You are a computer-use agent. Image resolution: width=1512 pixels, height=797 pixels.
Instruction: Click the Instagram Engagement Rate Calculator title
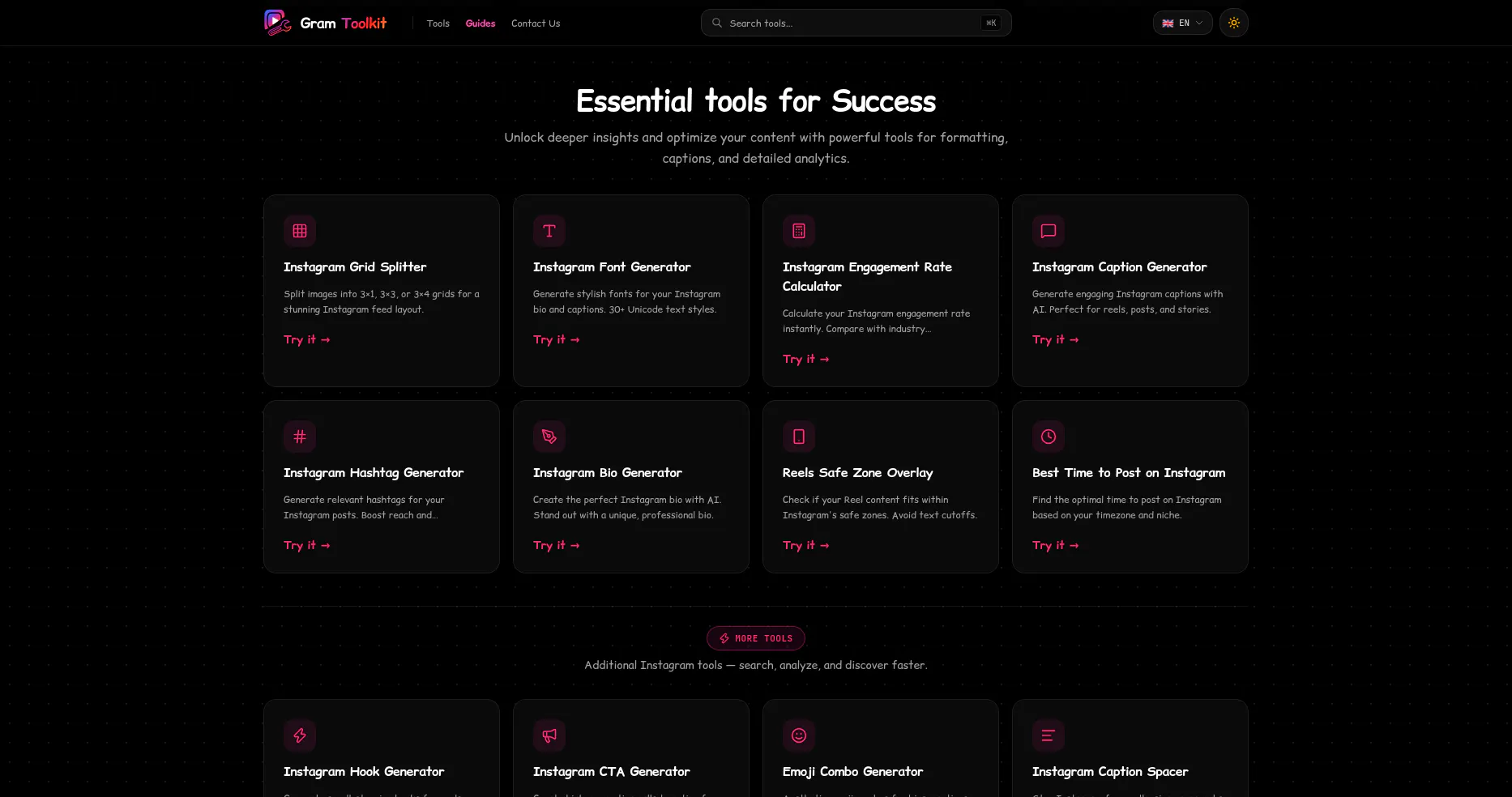click(867, 277)
